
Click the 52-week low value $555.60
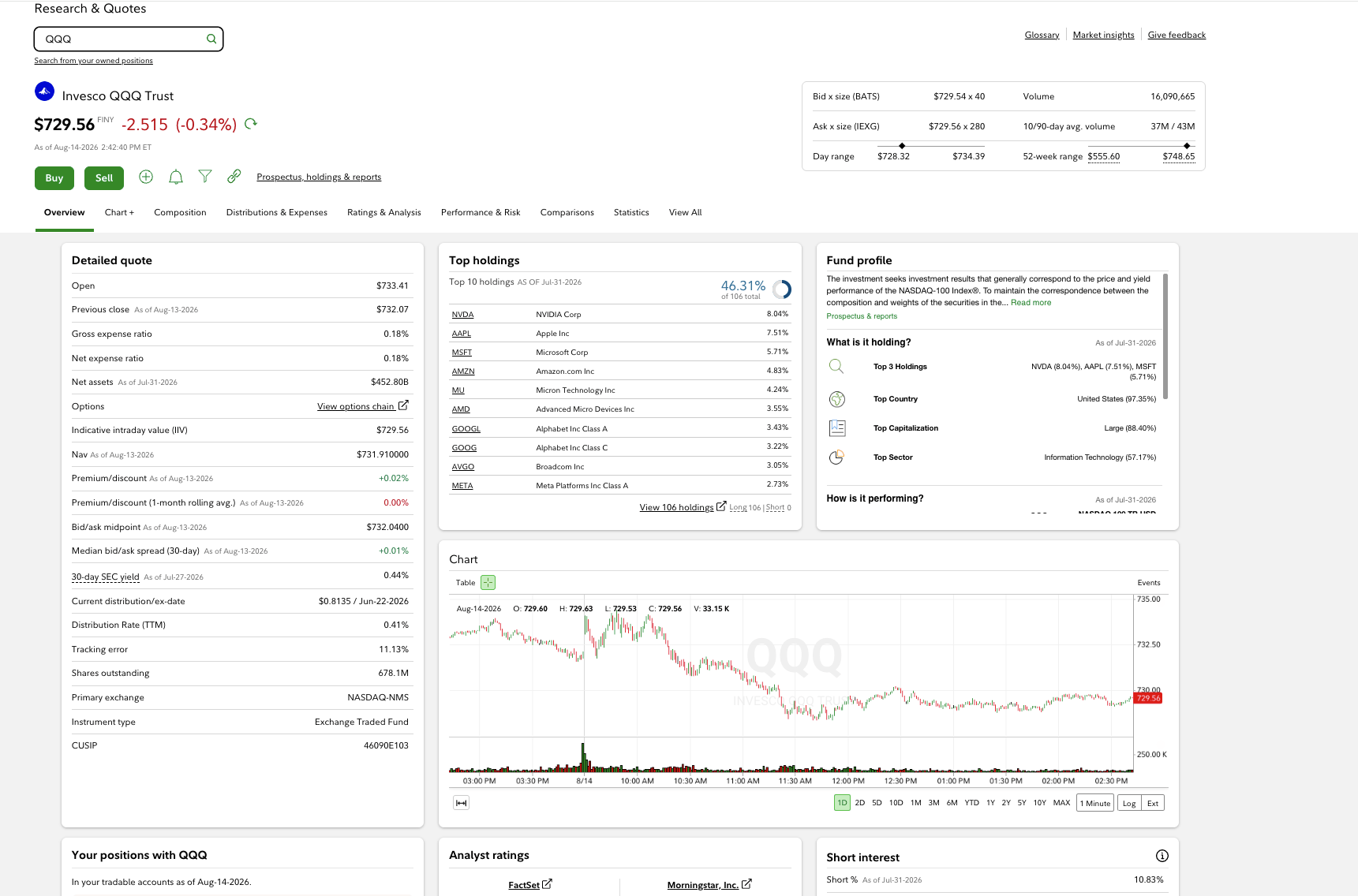click(x=1104, y=156)
